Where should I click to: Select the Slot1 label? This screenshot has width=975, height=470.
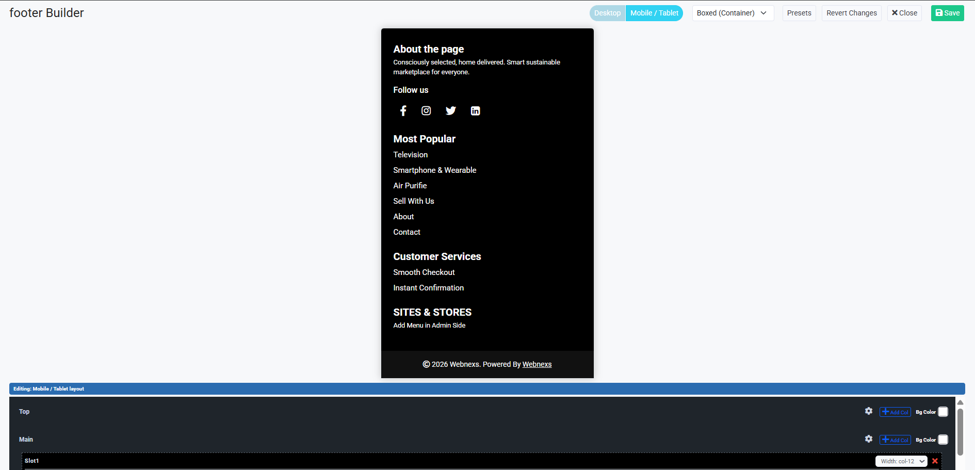32,461
